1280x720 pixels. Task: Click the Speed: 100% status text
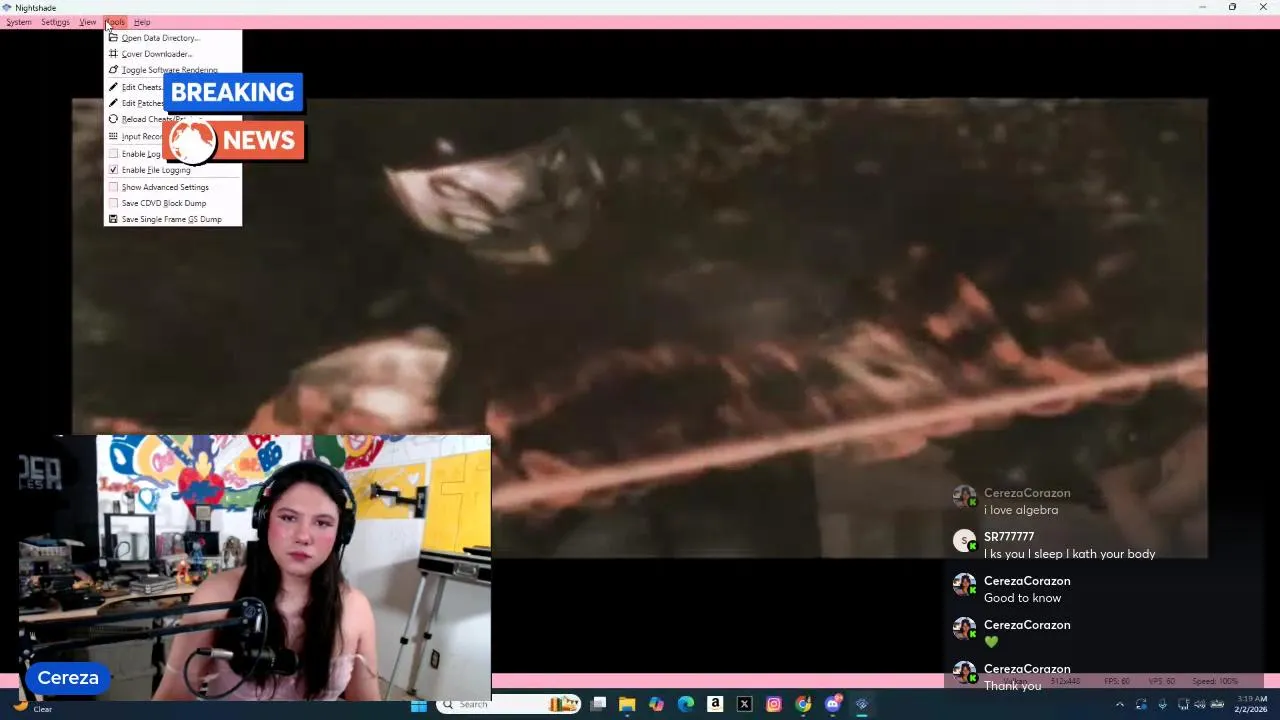coord(1216,681)
